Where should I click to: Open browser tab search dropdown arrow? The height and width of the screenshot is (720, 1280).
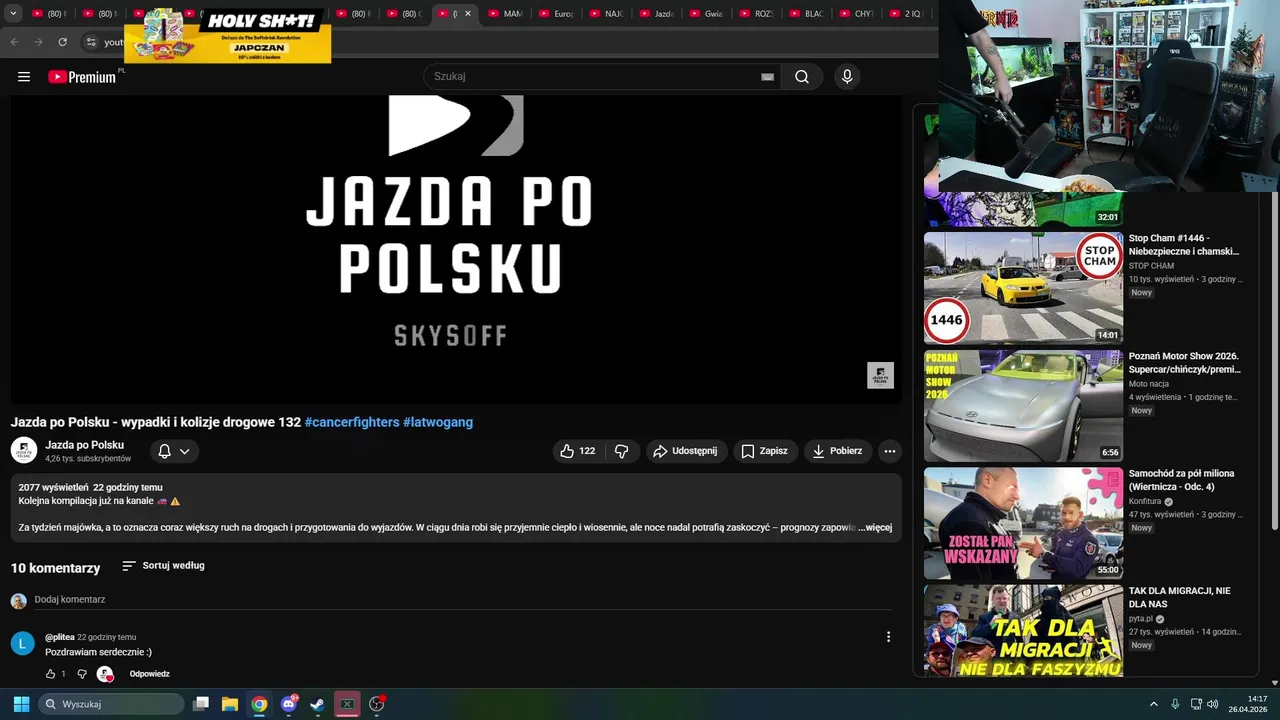point(13,14)
